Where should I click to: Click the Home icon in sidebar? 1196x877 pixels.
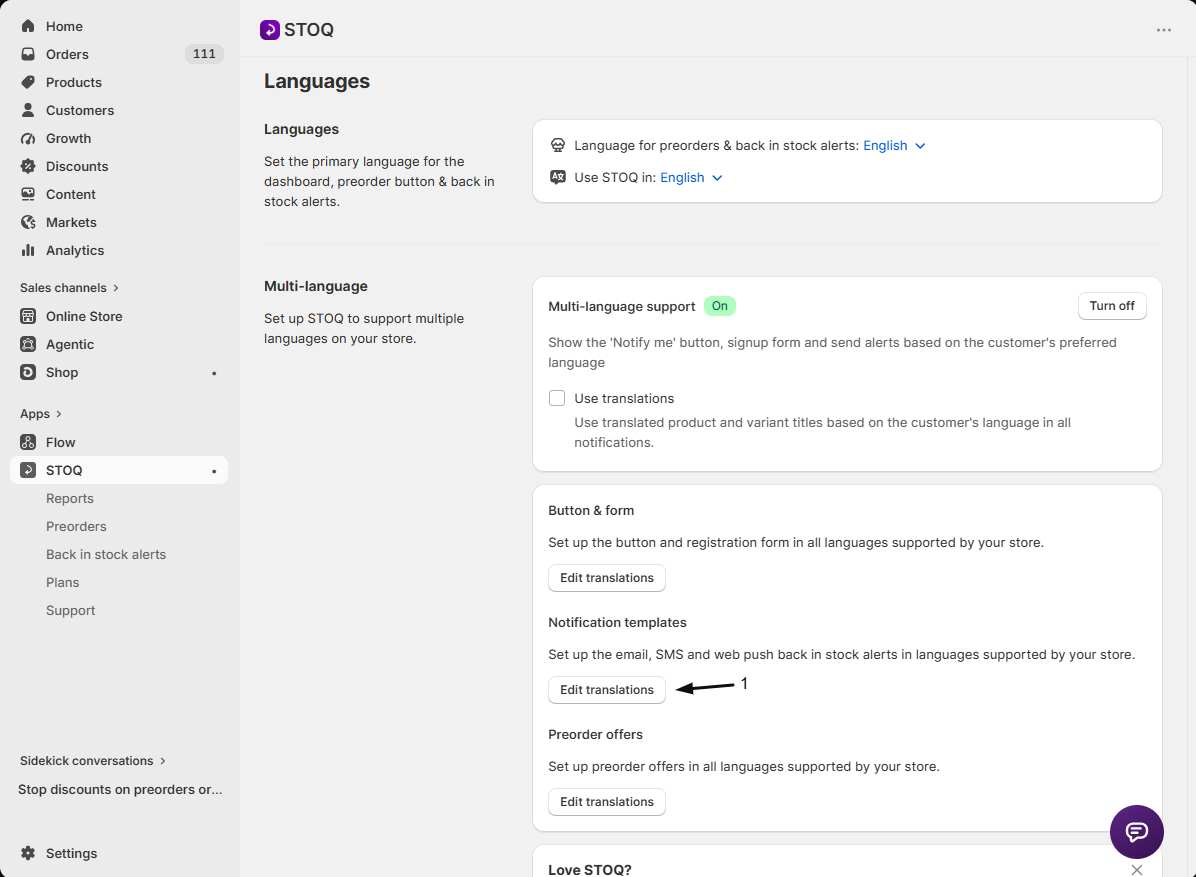tap(28, 26)
